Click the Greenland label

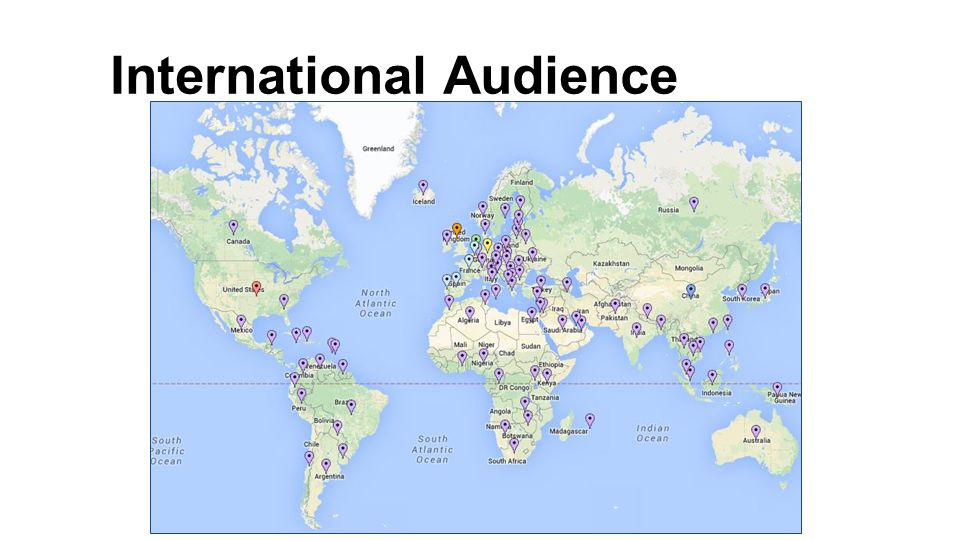click(x=378, y=149)
